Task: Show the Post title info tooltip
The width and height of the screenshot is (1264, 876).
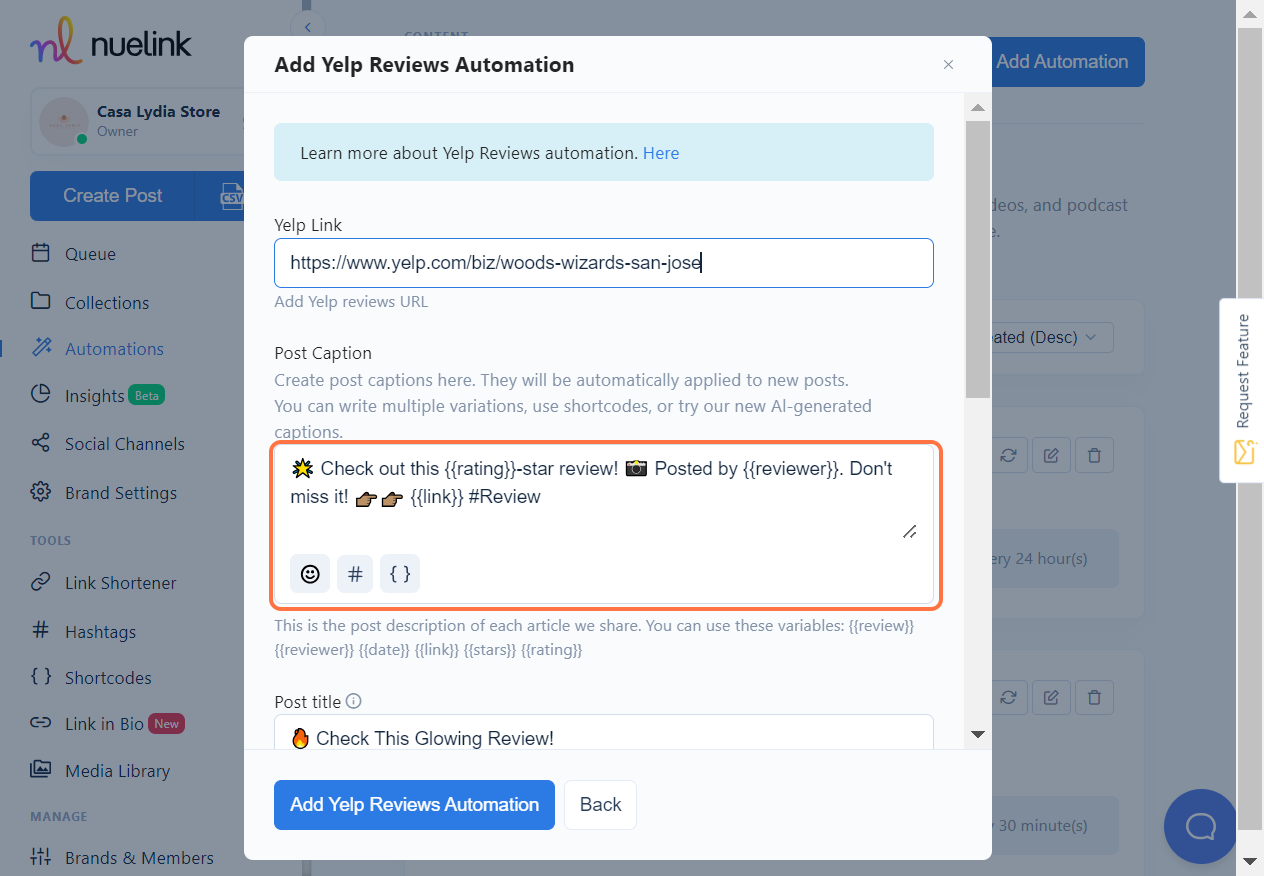Action: pos(353,702)
